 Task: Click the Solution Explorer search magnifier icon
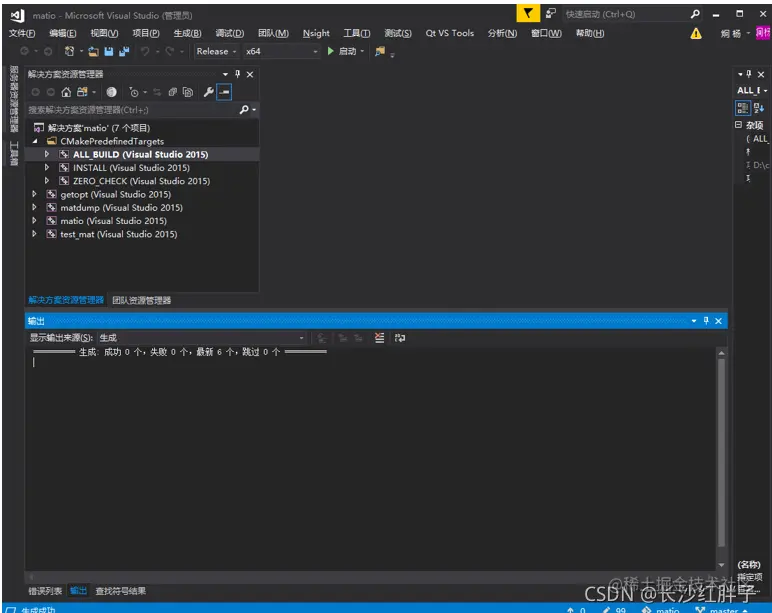tap(244, 110)
